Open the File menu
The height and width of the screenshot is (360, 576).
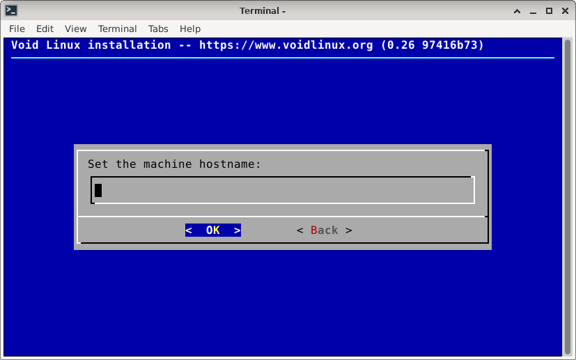[17, 29]
